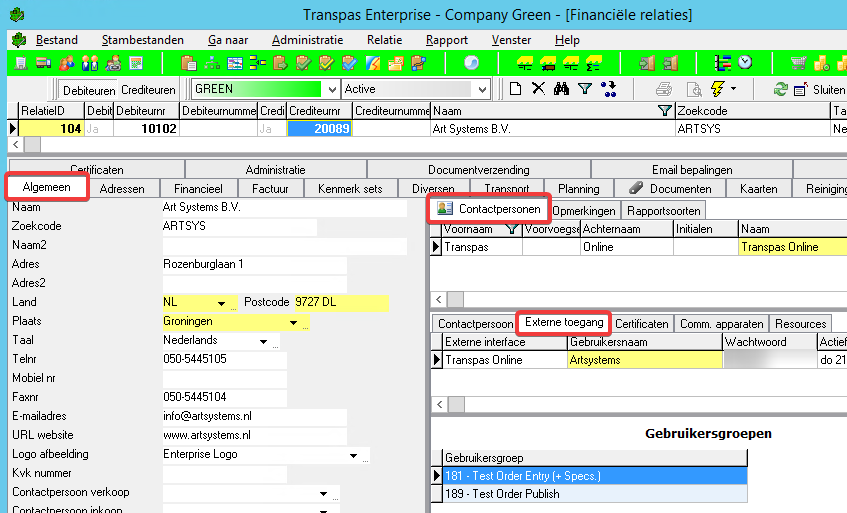This screenshot has height=513, width=847.
Task: Switch to the Financieel tab
Action: click(197, 188)
